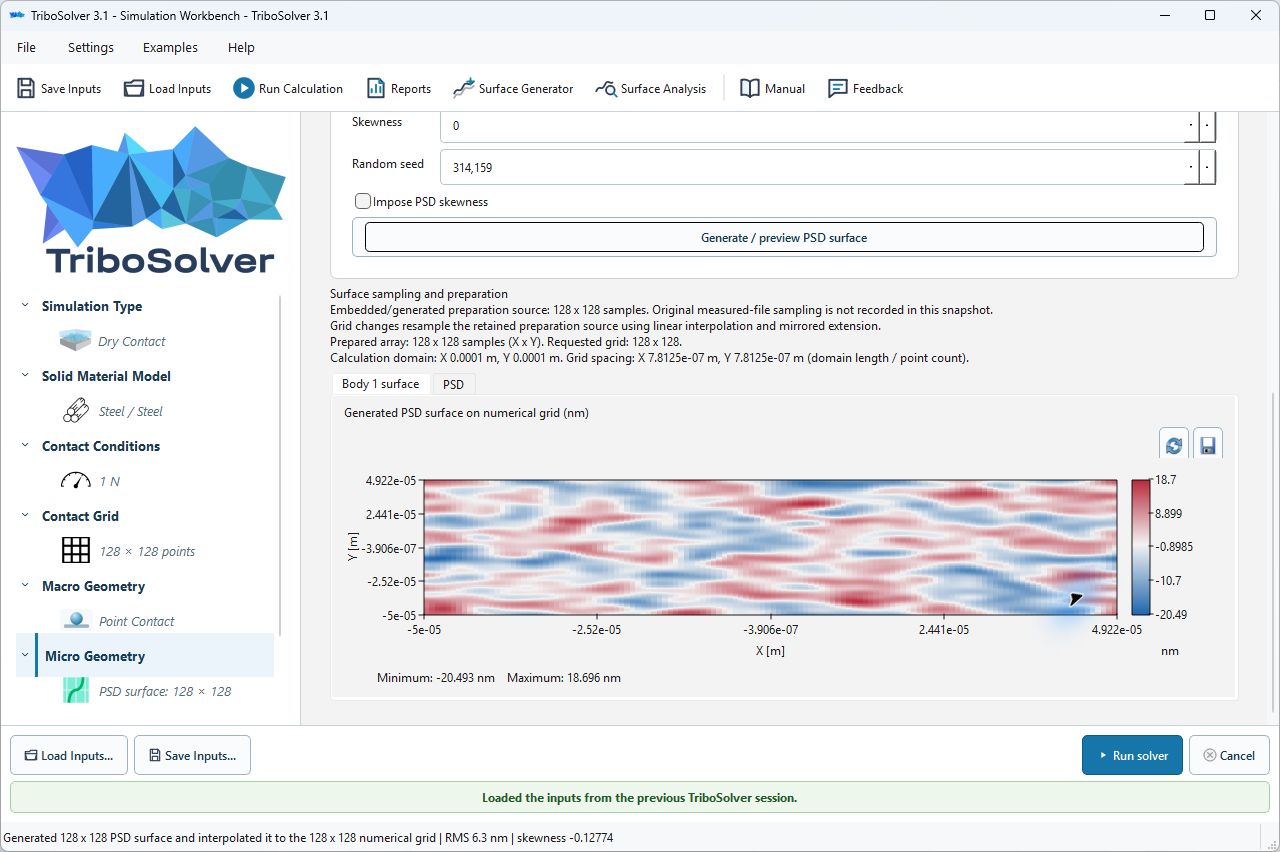Screen dimensions: 1280x852
Task: Save the surface plot using floppy icon
Action: click(1207, 445)
